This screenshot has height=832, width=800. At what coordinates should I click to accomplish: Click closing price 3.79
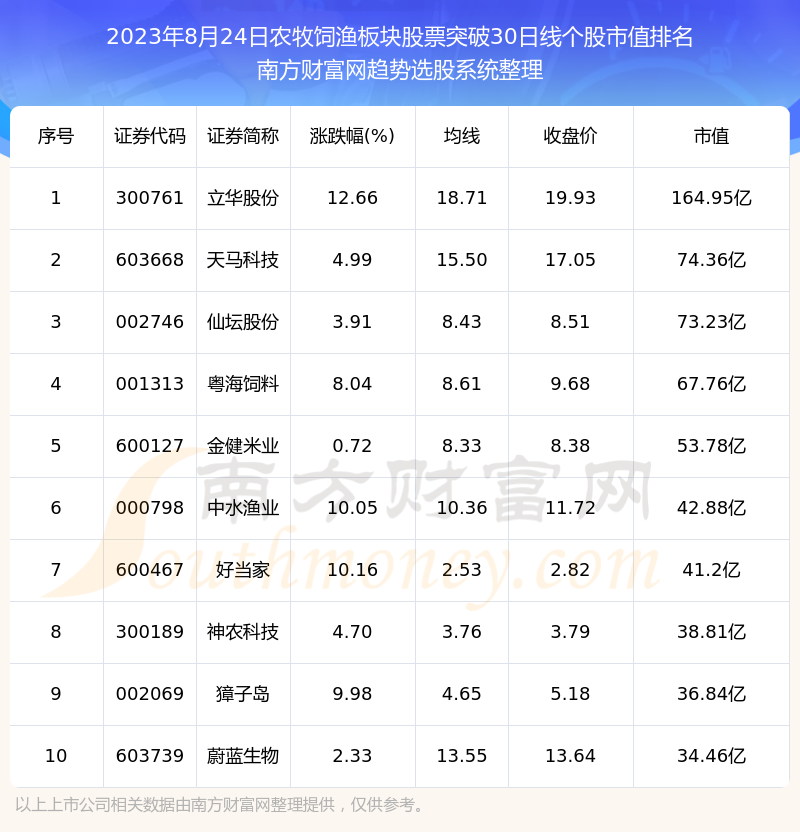(570, 632)
